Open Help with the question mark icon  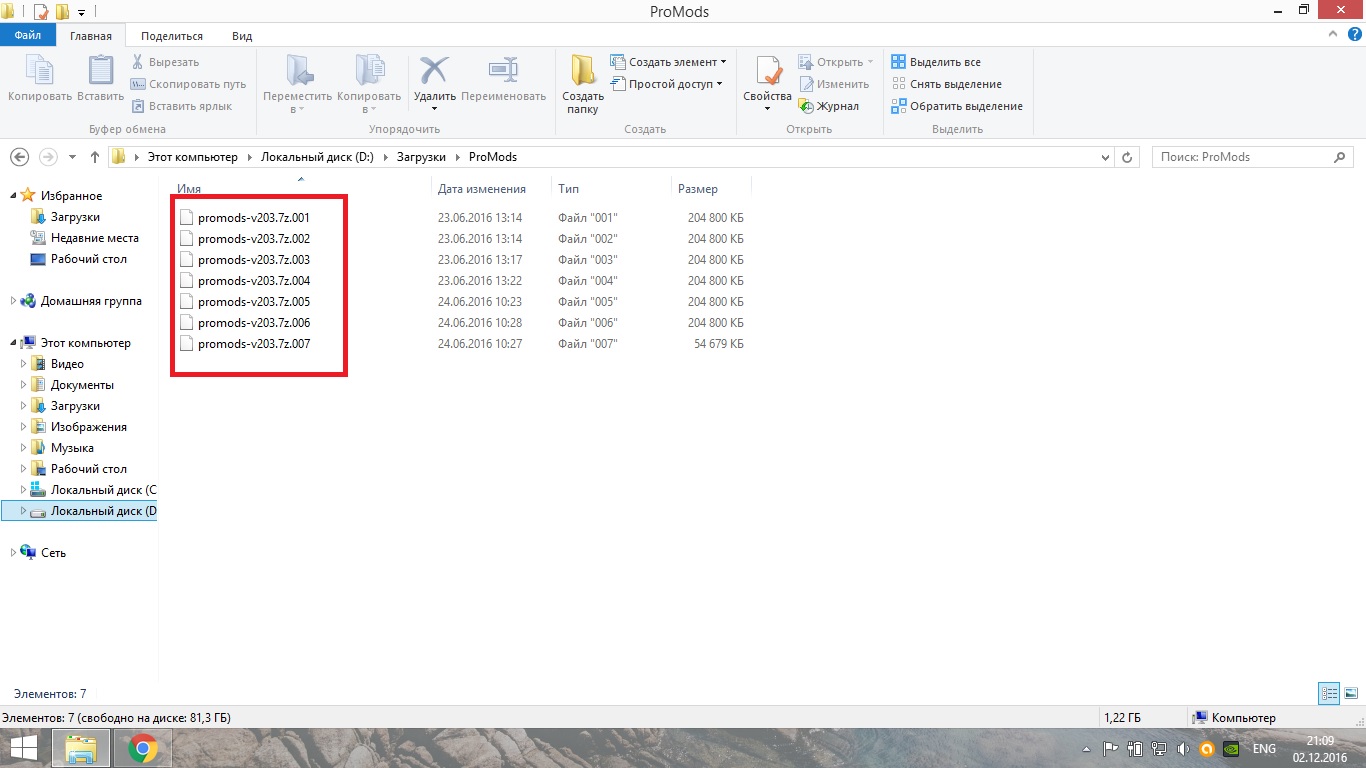pos(1353,35)
